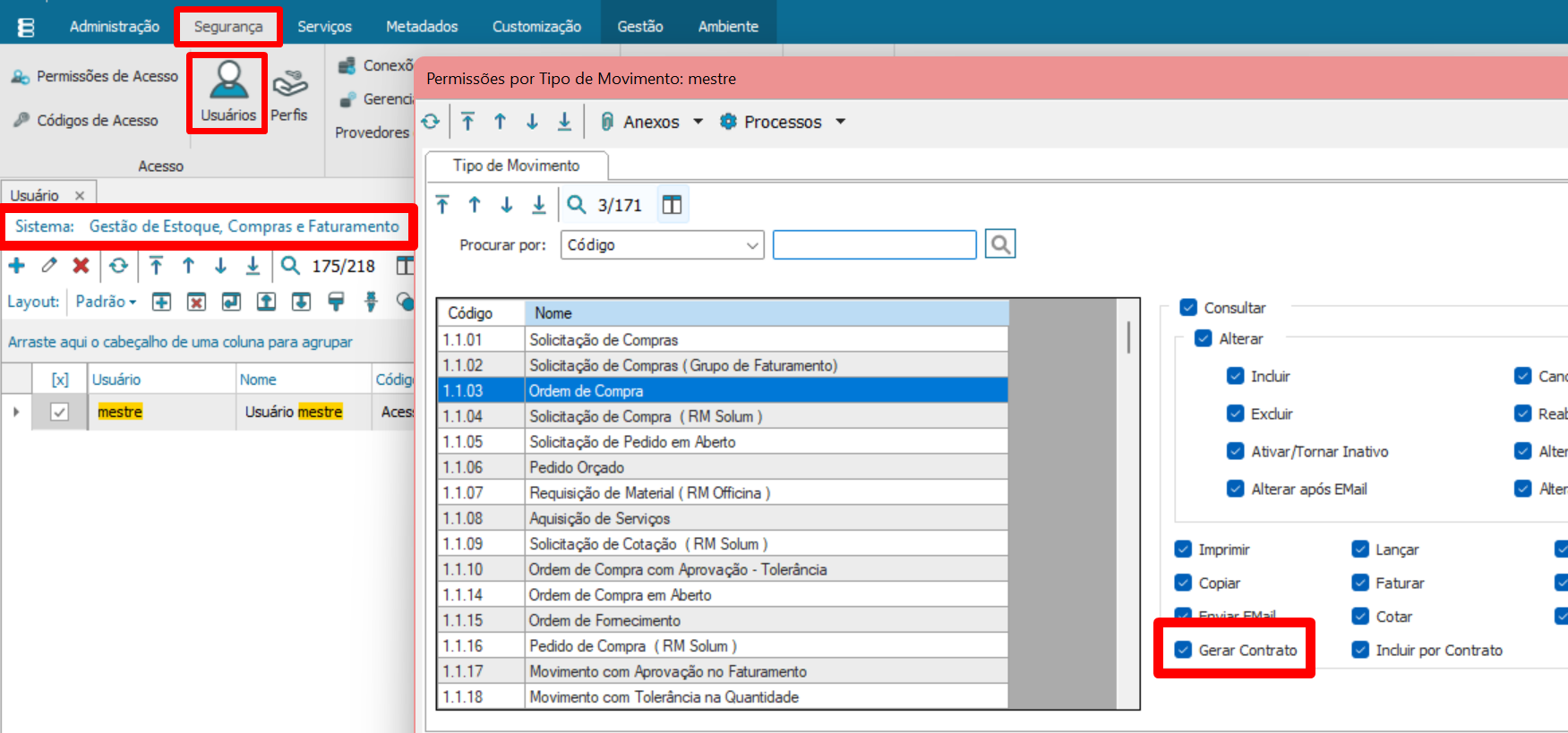This screenshot has width=1568, height=733.
Task: Move to previous movement next to 3/171
Action: click(475, 205)
